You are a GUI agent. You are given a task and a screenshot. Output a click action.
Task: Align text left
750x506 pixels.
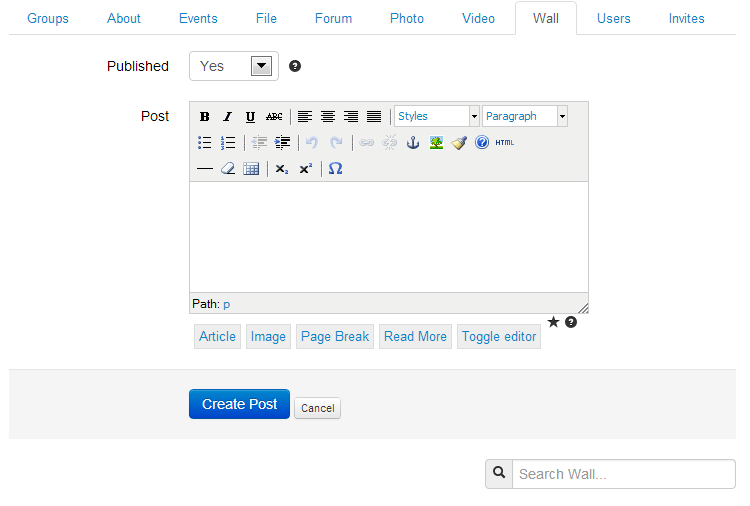pyautogui.click(x=305, y=116)
